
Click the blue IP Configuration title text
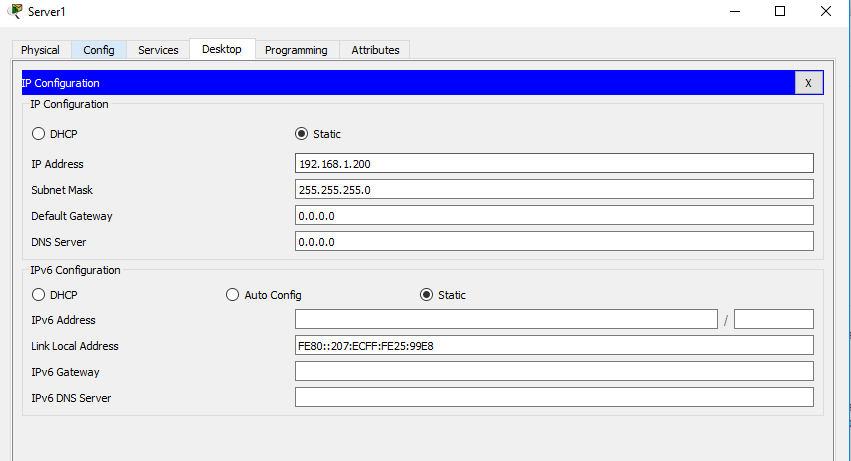coord(60,83)
